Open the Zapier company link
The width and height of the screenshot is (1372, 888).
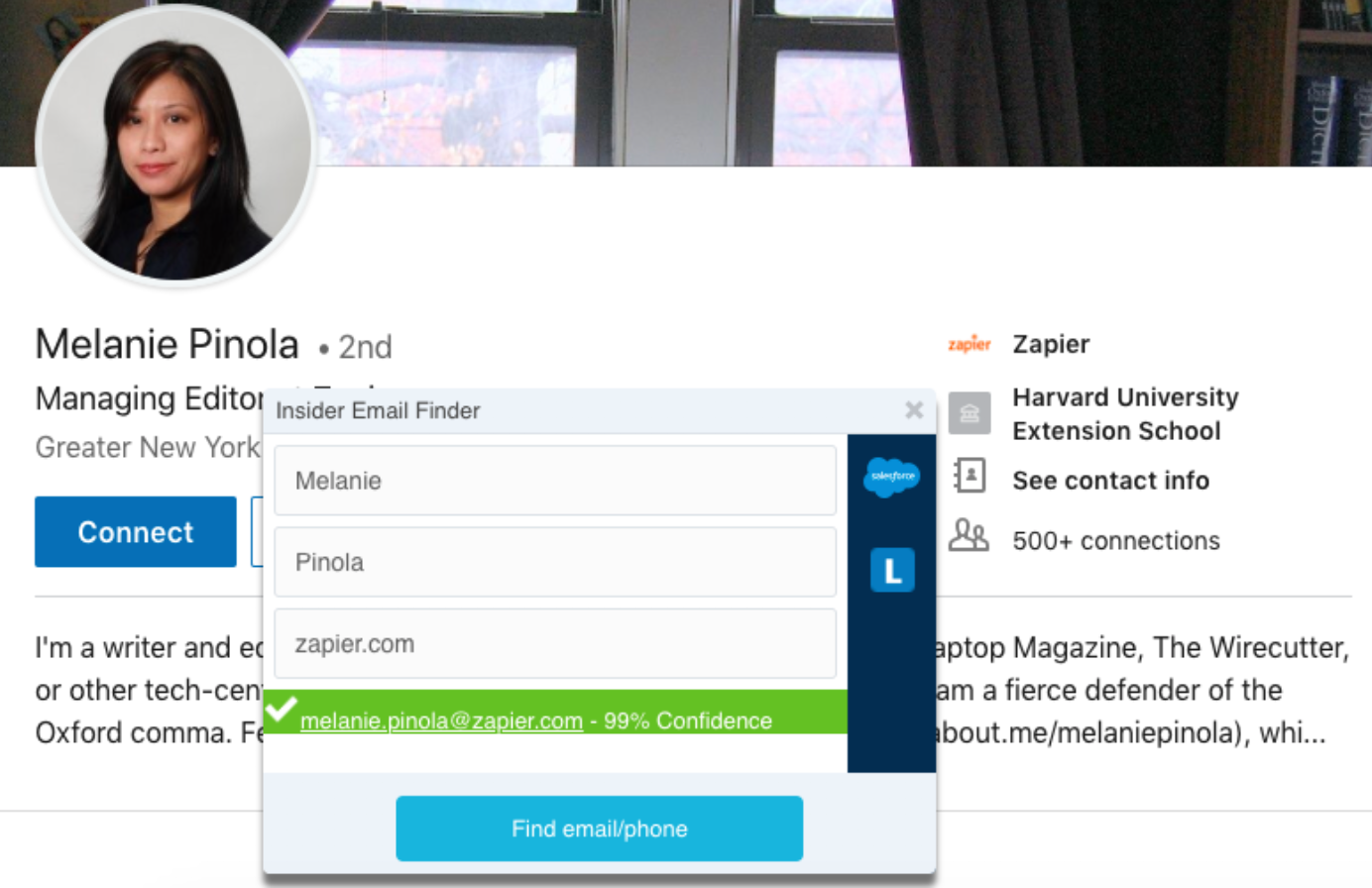(x=1051, y=344)
